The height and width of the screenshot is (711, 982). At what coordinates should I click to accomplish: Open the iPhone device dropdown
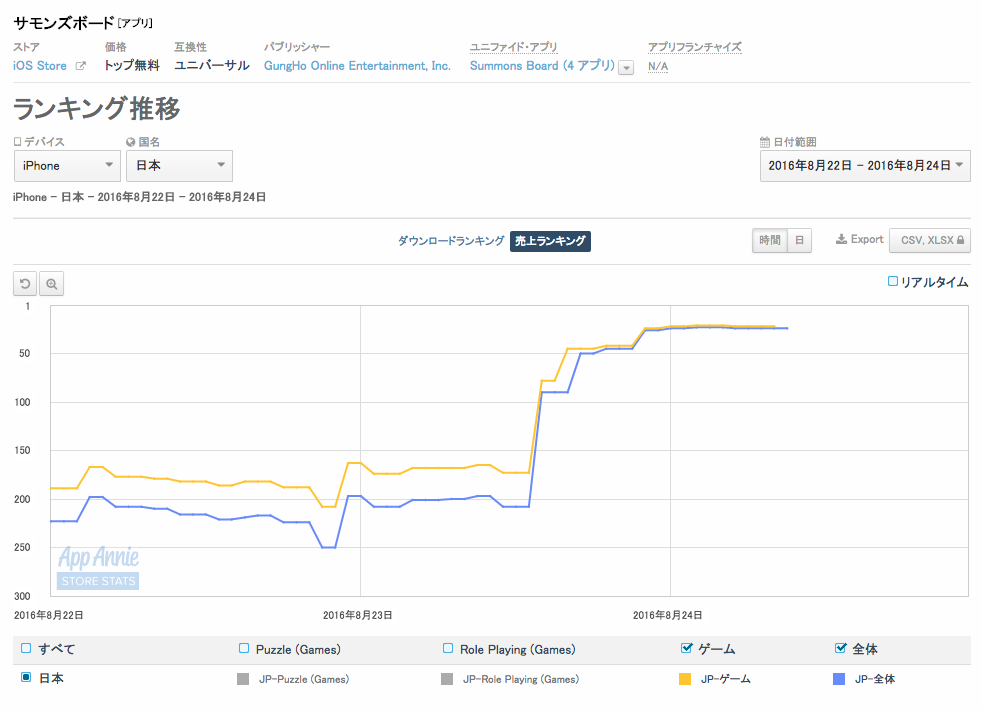tap(66, 165)
